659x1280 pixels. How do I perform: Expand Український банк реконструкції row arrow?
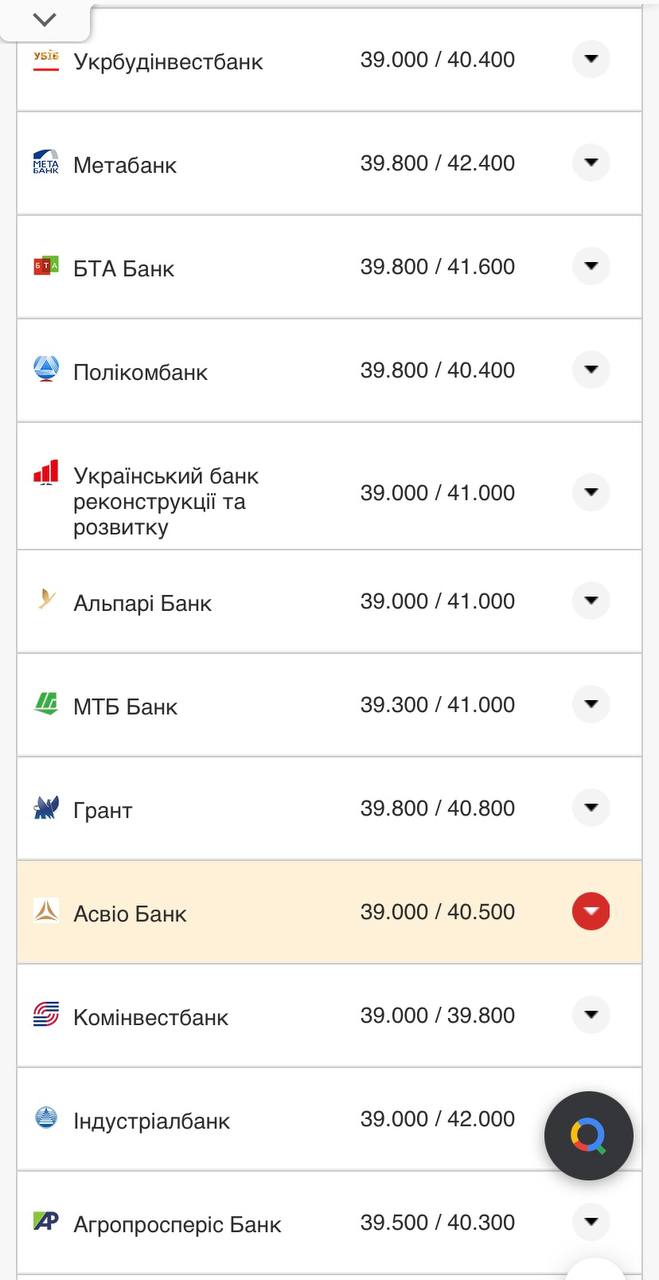(591, 492)
